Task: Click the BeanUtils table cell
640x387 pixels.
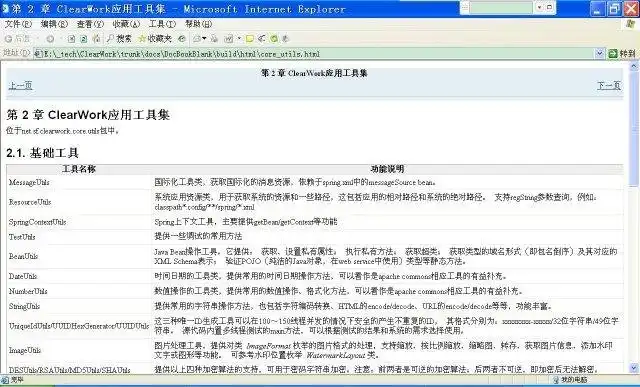Action: click(79, 256)
